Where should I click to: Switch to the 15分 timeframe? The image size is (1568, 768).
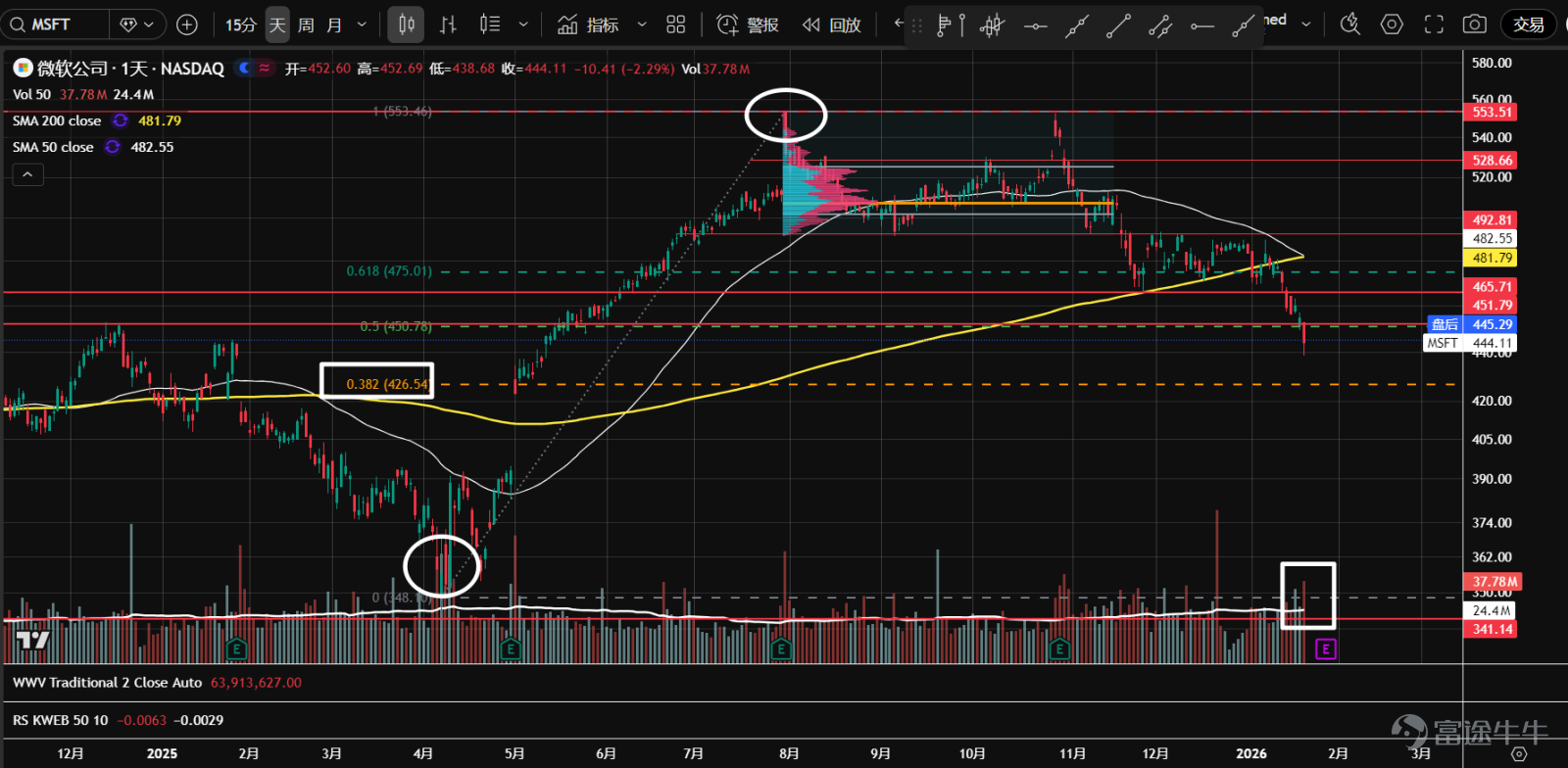pos(240,24)
